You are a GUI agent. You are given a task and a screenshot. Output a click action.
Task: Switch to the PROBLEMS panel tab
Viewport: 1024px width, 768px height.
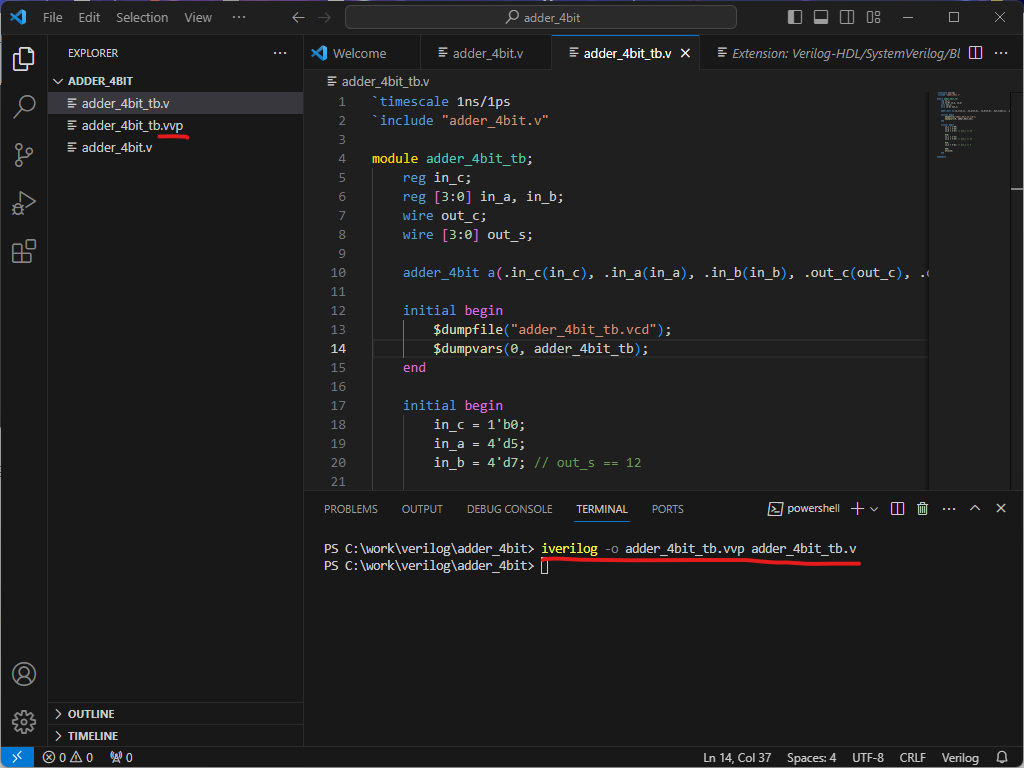pyautogui.click(x=350, y=509)
